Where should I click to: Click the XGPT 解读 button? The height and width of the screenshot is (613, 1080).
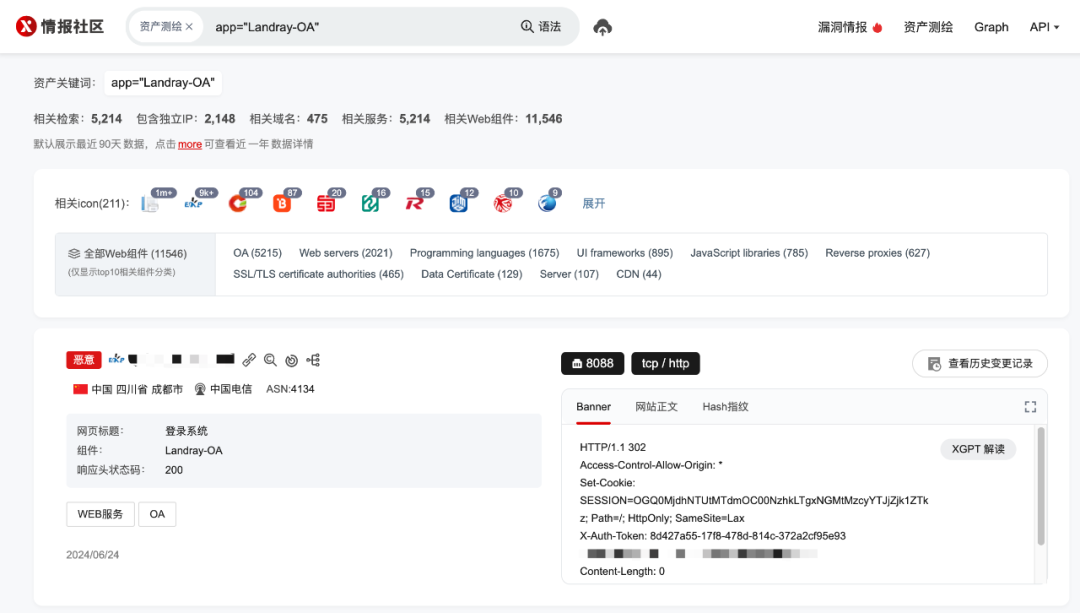tap(978, 449)
